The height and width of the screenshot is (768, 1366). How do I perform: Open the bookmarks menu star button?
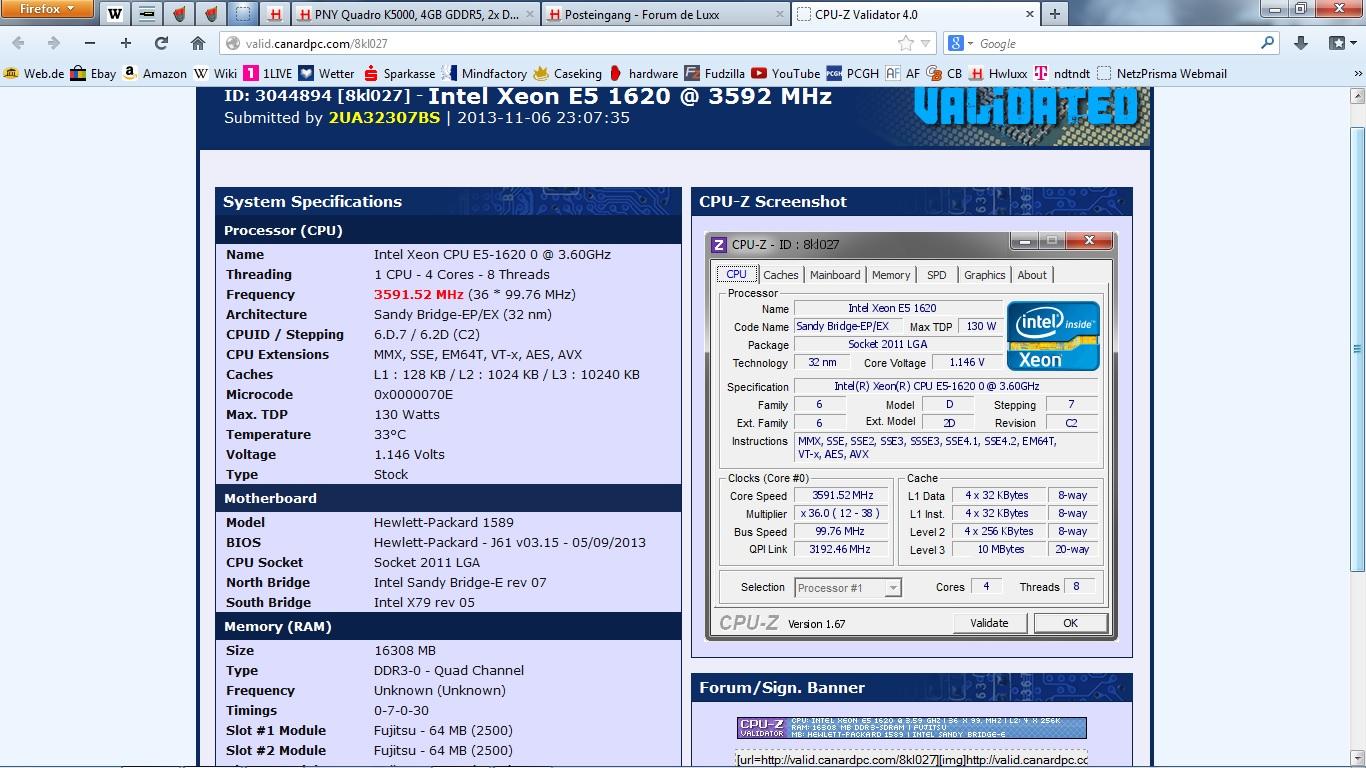click(x=1343, y=43)
